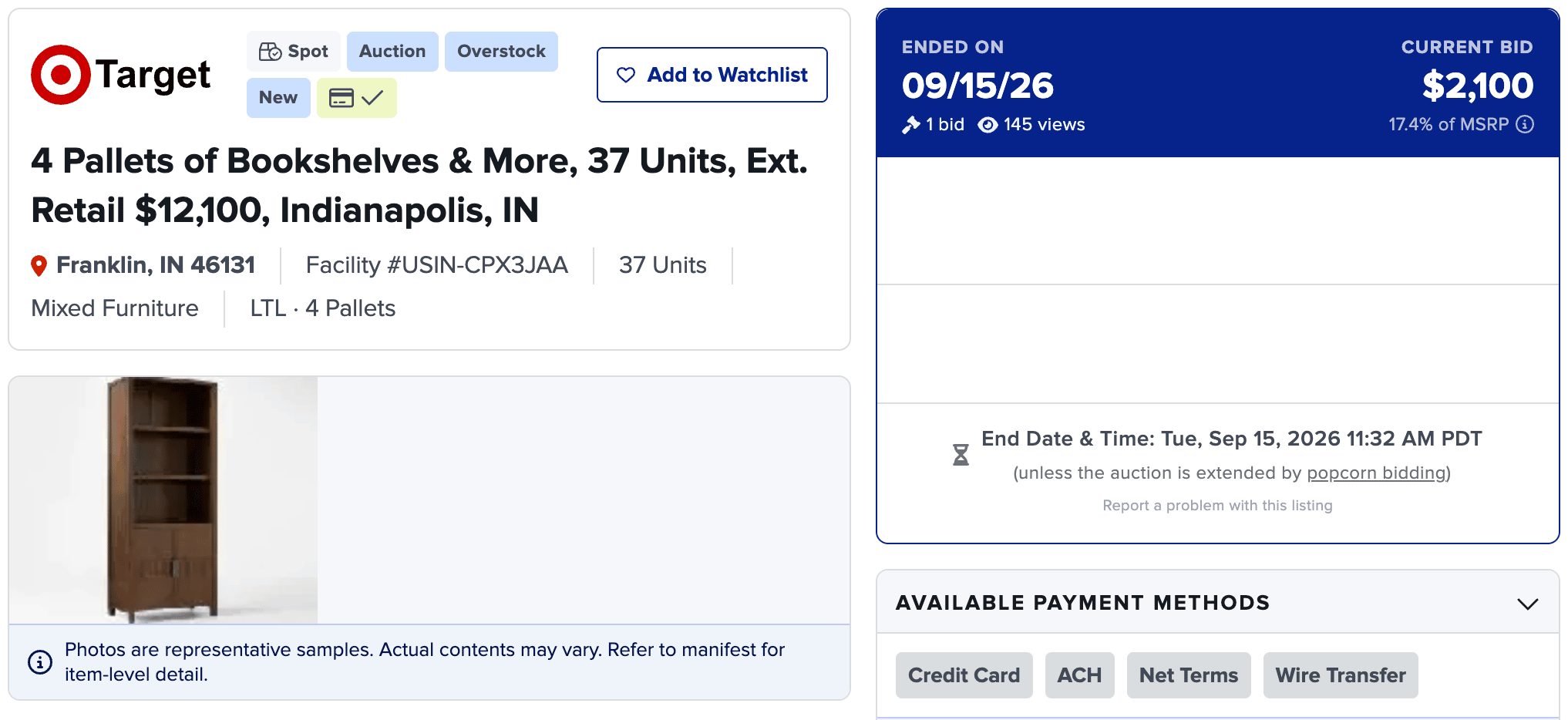
Task: Click the red location pin icon
Action: tap(39, 266)
